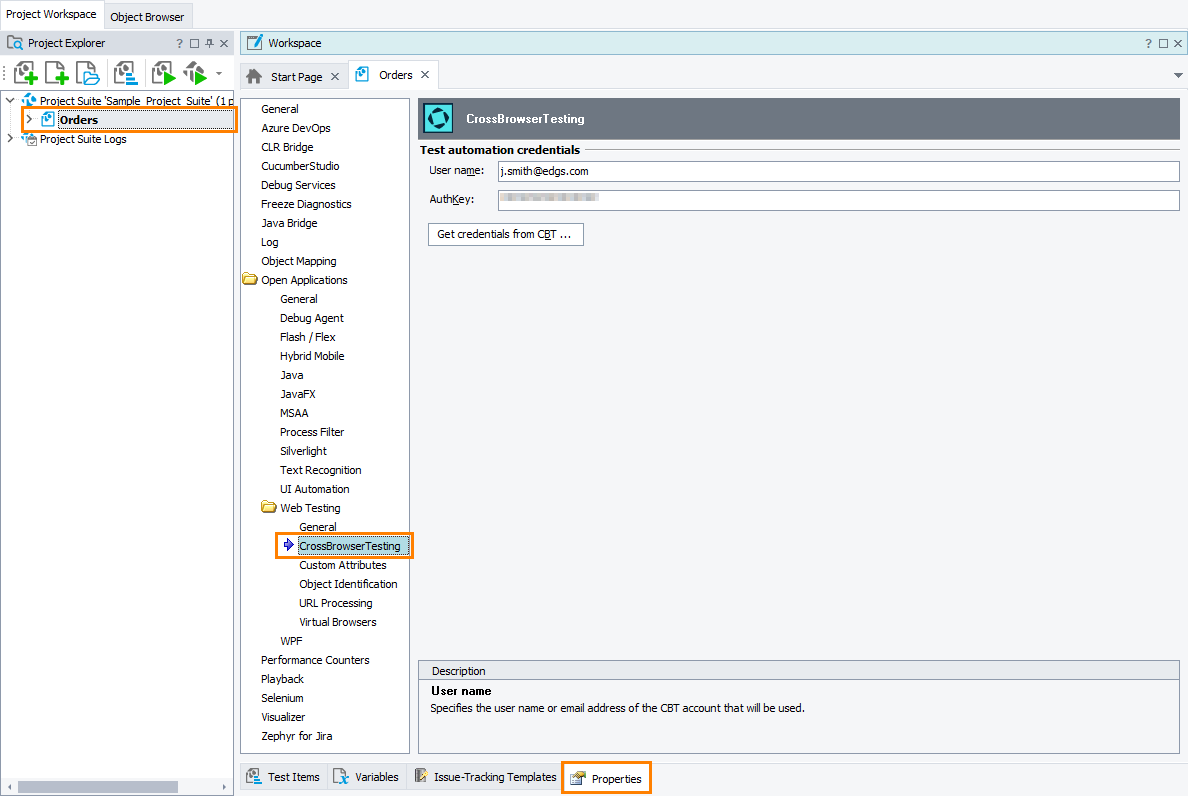Screen dimensions: 1188x796
Task: Open the workspace tabs list arrow
Action: click(1177, 75)
